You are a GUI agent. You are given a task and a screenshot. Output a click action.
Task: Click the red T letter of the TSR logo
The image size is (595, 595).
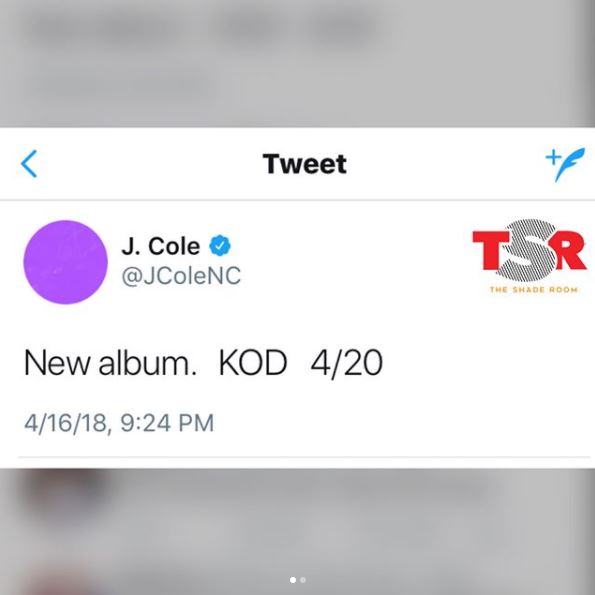(x=490, y=251)
